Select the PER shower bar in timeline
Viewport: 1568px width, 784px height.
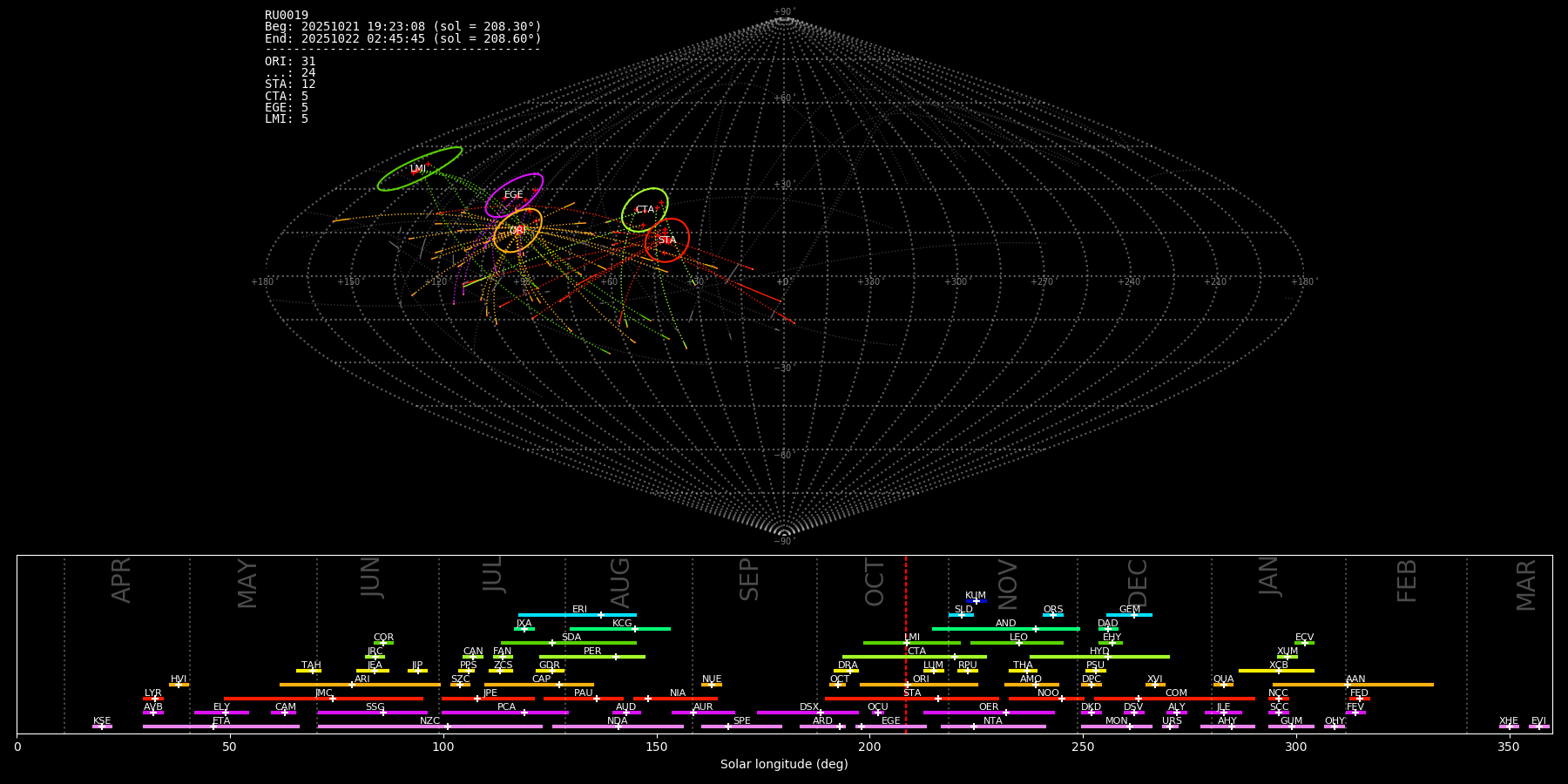click(x=592, y=657)
